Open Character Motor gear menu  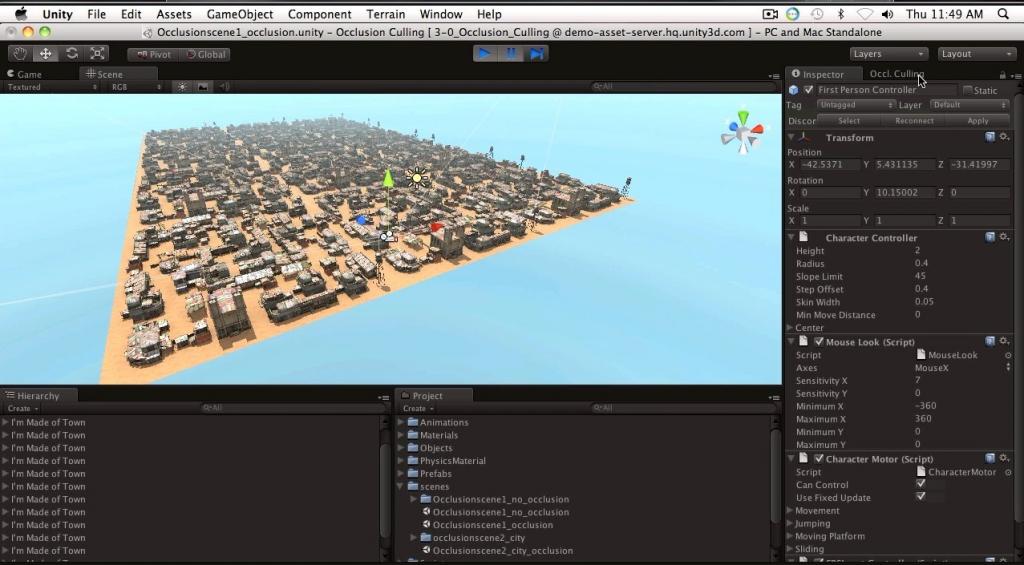[1004, 459]
